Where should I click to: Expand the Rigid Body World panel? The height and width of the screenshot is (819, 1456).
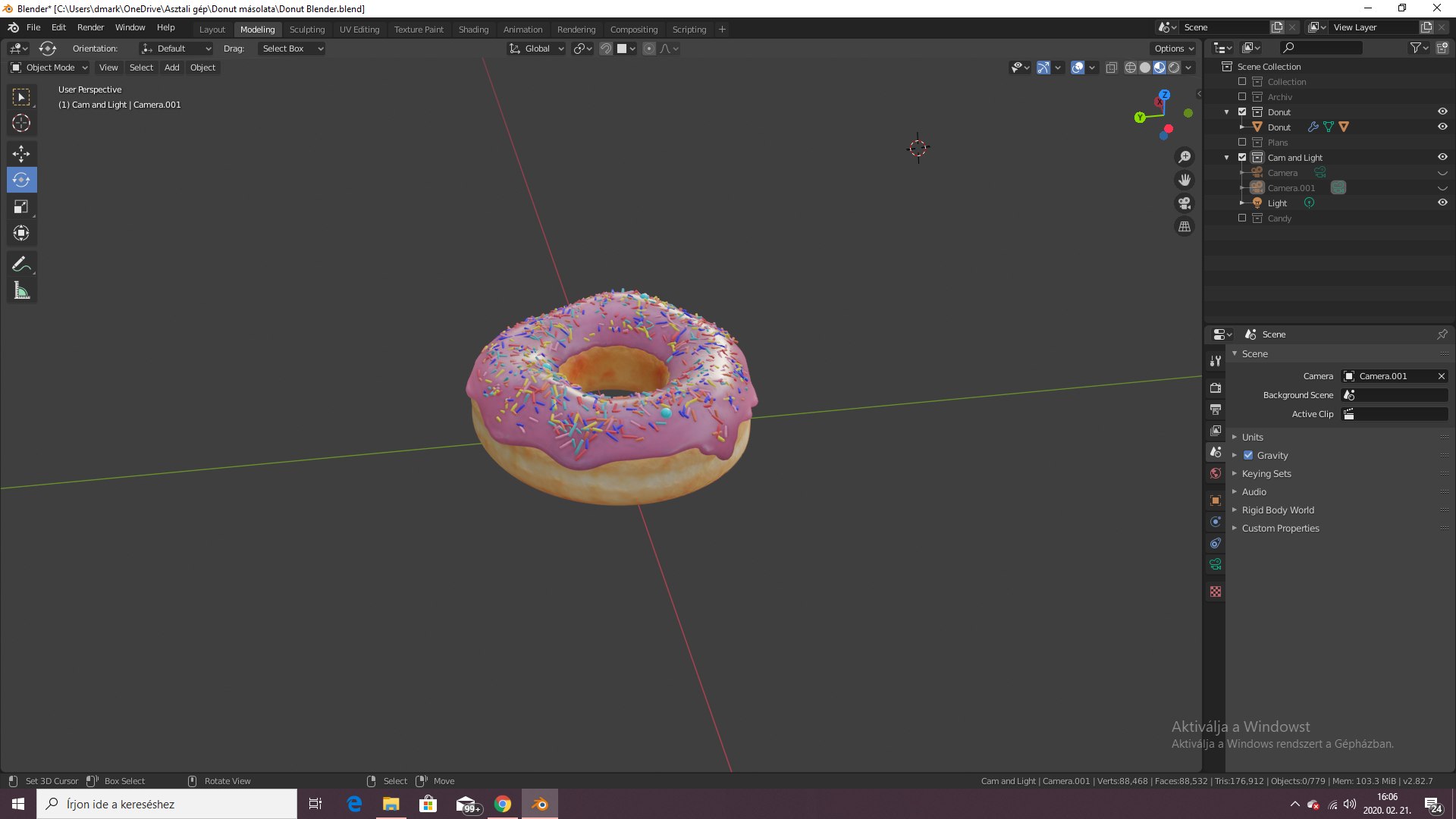pyautogui.click(x=1278, y=510)
